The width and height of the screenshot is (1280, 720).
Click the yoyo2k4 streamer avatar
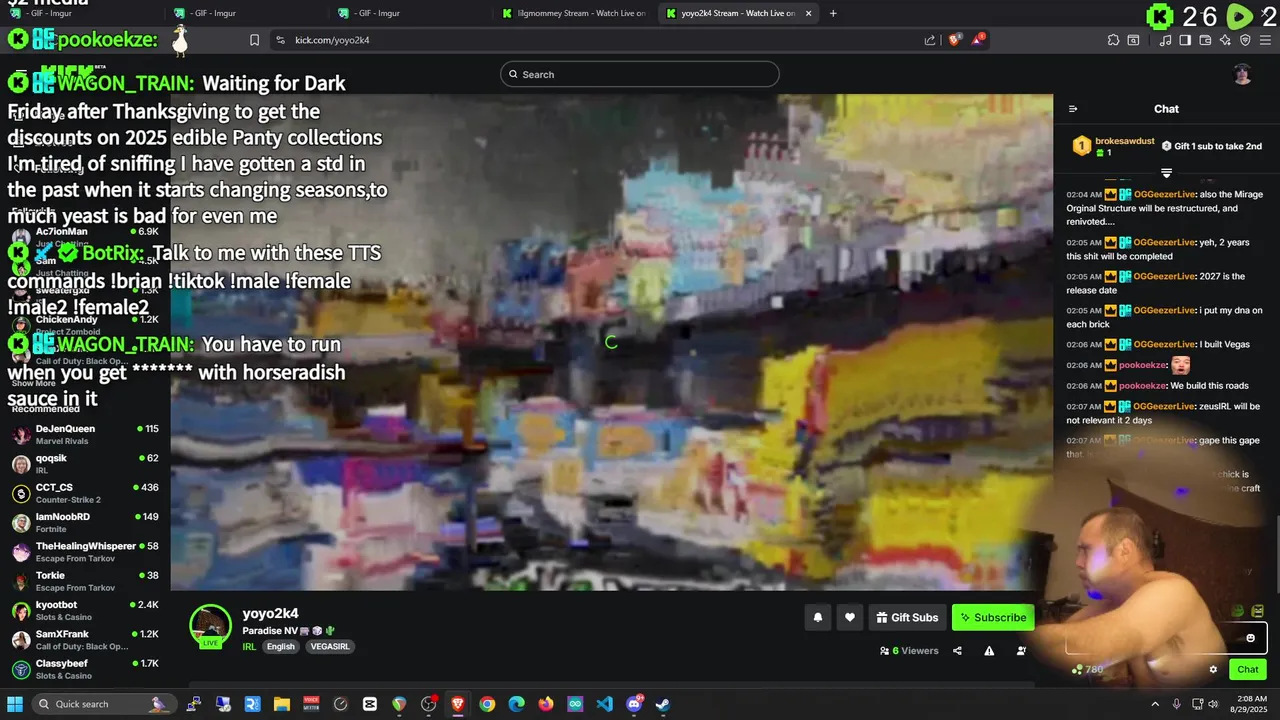(x=210, y=625)
